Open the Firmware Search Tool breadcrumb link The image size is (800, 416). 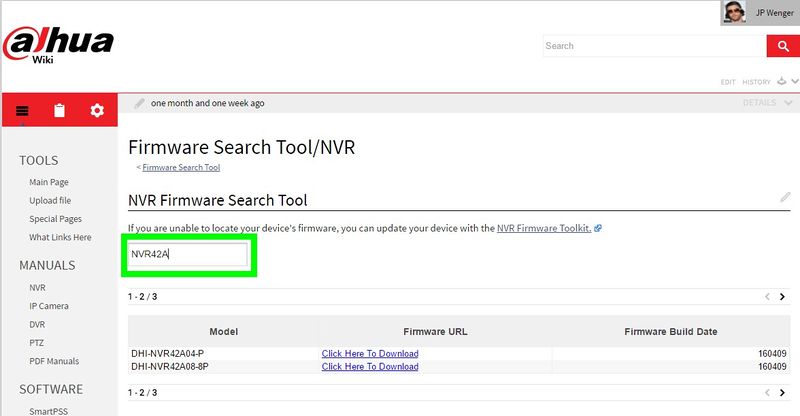(x=181, y=167)
